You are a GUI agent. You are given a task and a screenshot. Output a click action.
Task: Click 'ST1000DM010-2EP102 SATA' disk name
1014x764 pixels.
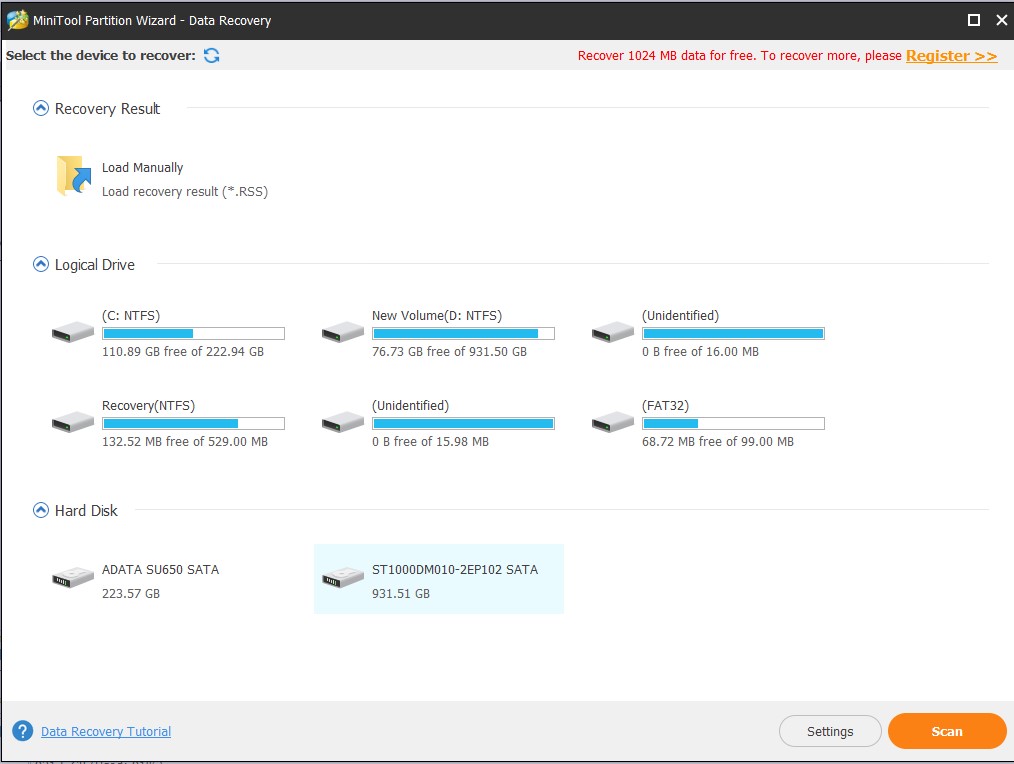(455, 569)
